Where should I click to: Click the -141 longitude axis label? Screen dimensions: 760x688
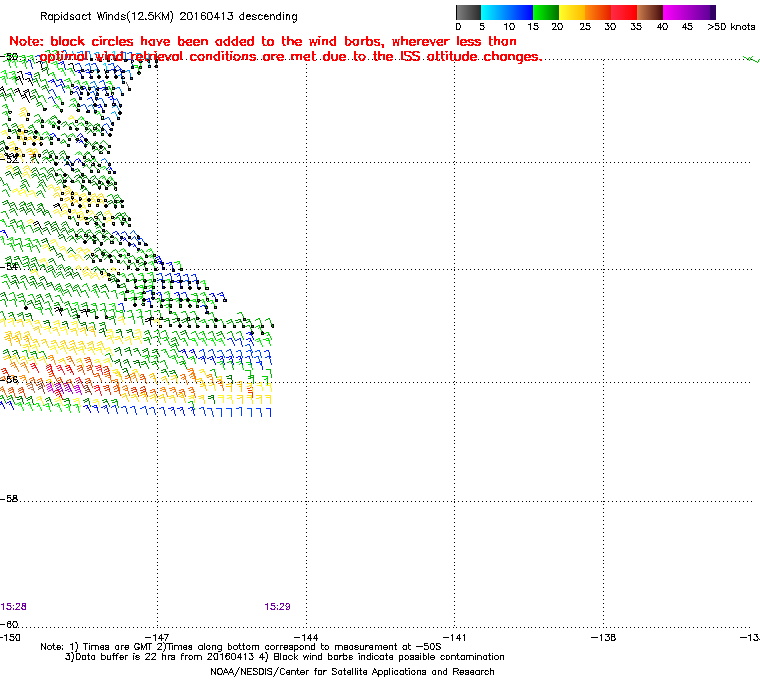click(x=455, y=637)
